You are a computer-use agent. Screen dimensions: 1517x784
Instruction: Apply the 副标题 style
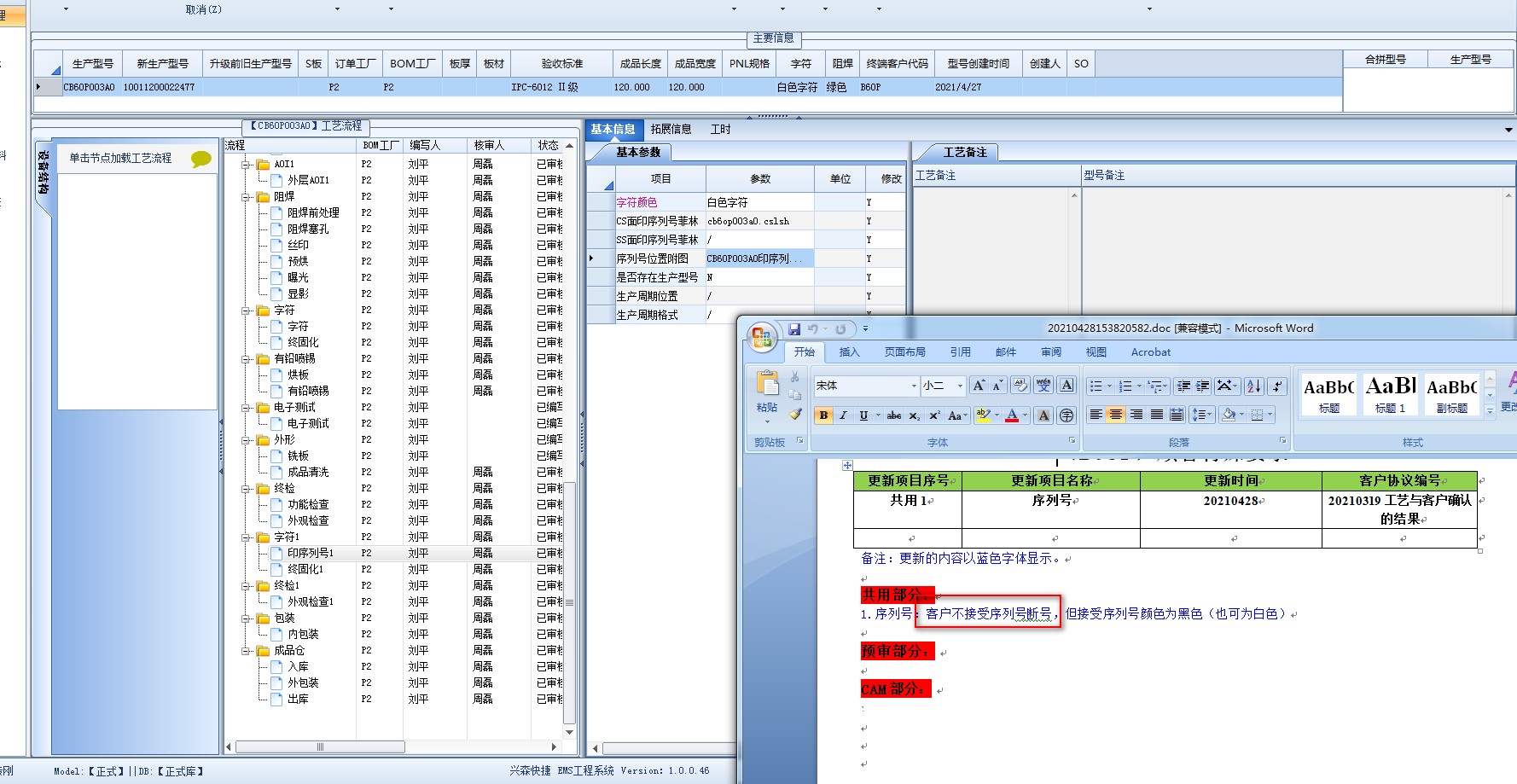point(1451,396)
